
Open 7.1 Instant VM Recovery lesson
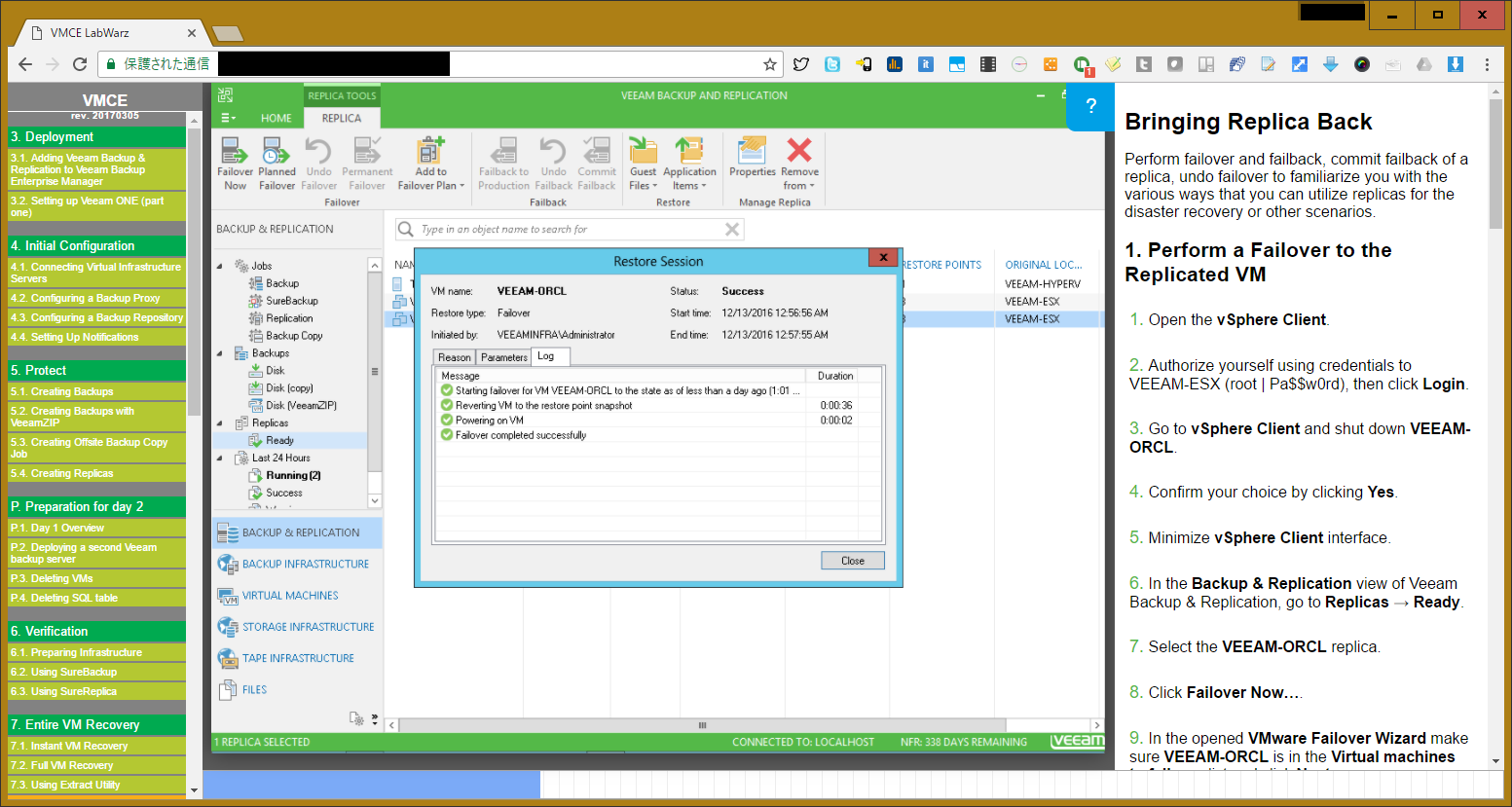(x=96, y=746)
